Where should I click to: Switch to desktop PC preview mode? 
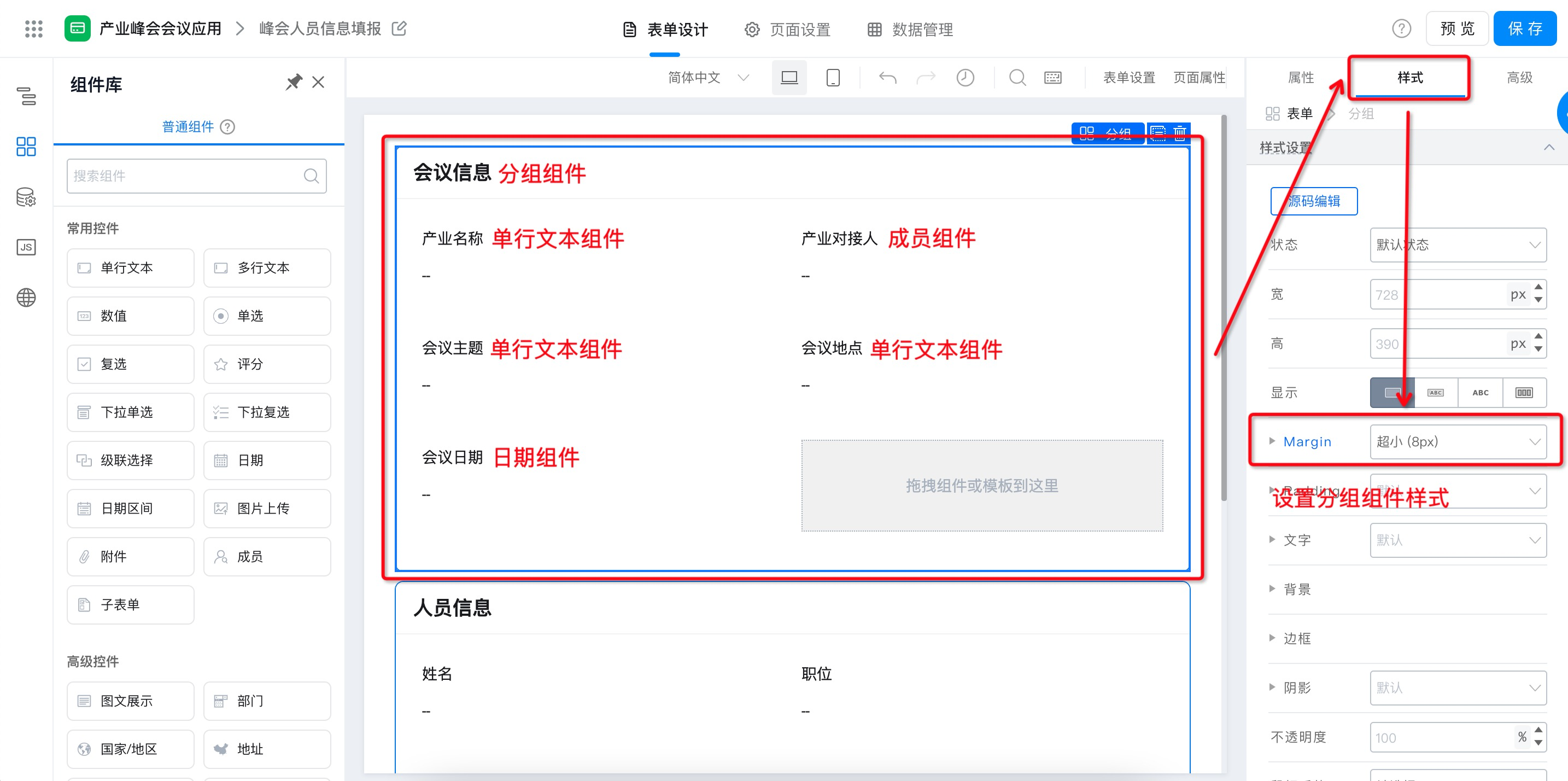click(789, 78)
